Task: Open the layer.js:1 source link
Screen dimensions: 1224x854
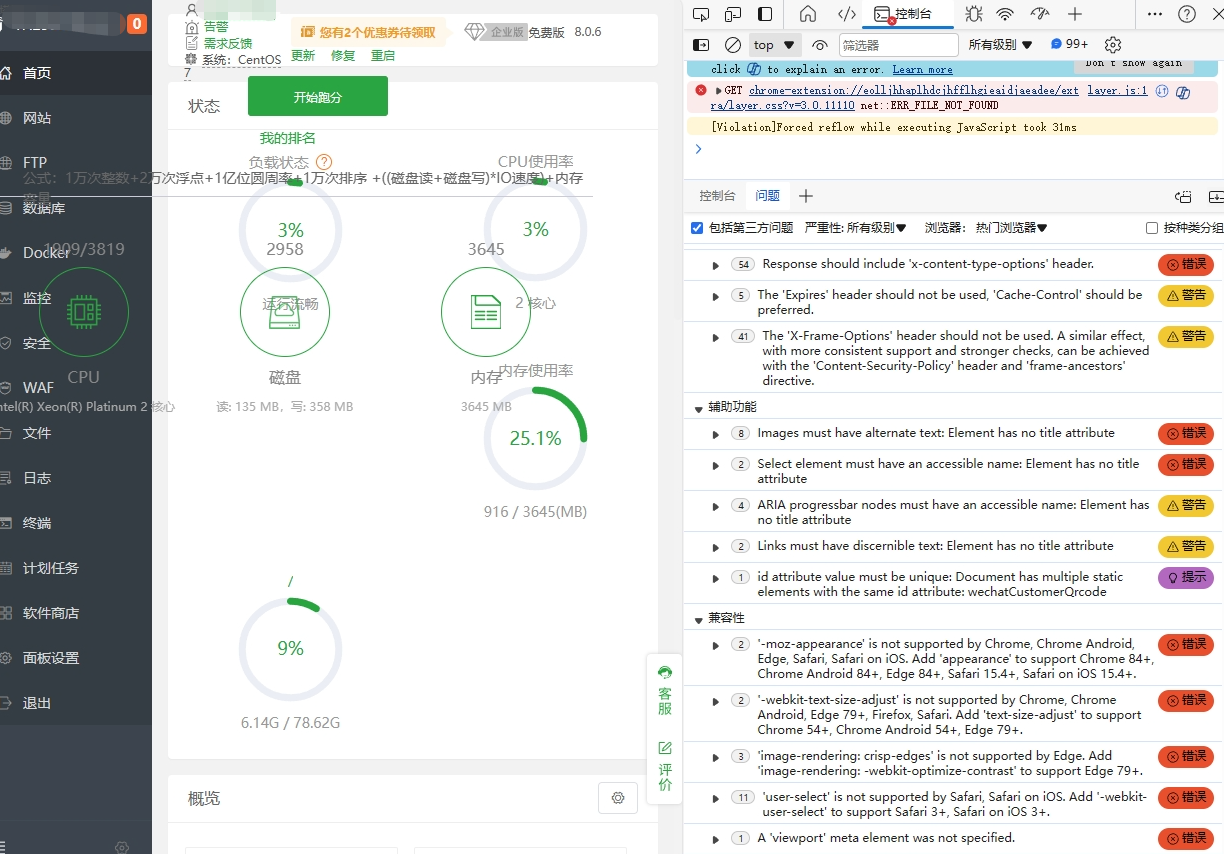Action: tap(1117, 90)
